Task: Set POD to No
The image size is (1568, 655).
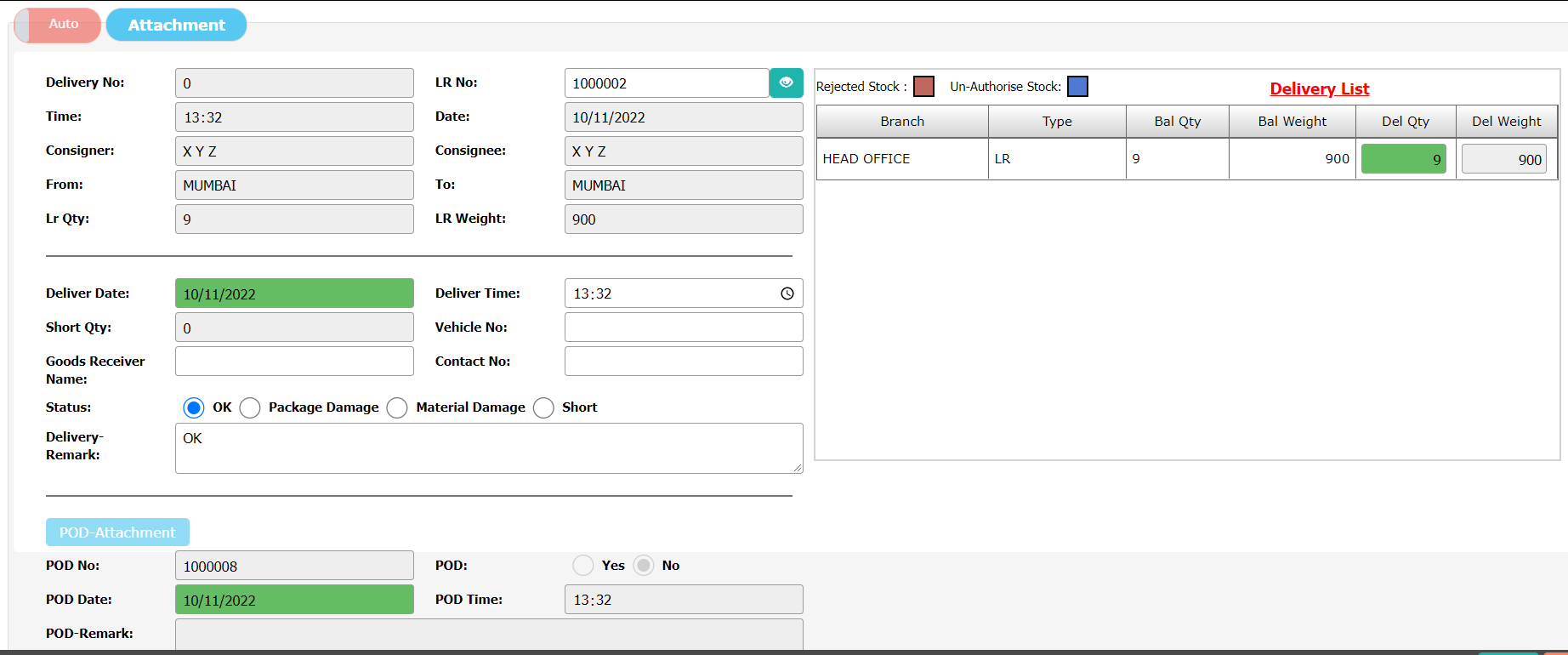Action: point(644,566)
